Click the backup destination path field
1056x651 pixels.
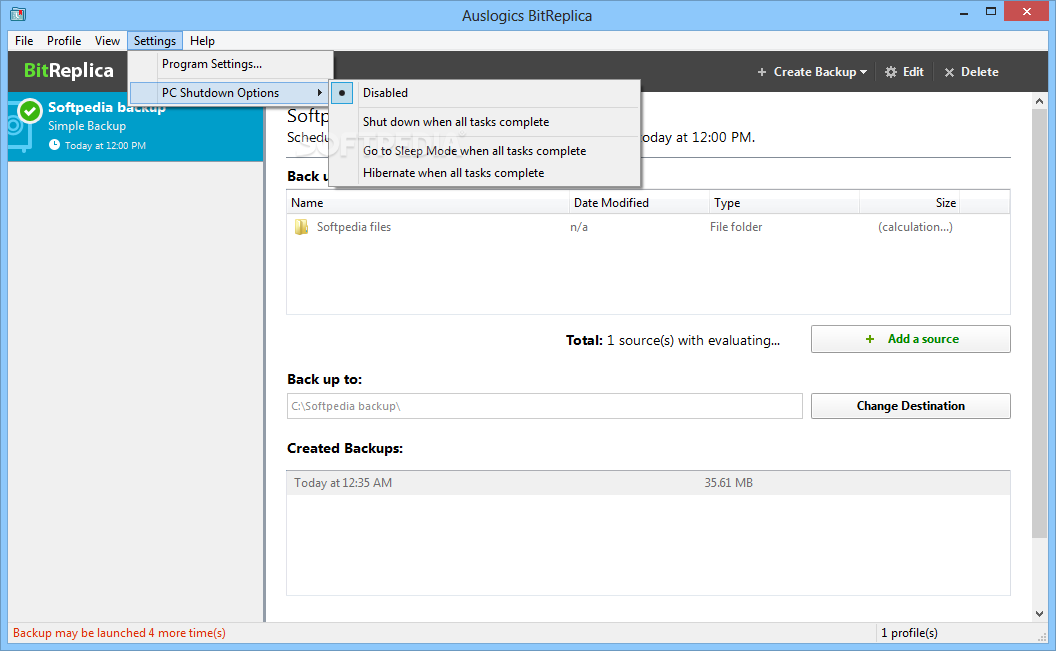545,406
